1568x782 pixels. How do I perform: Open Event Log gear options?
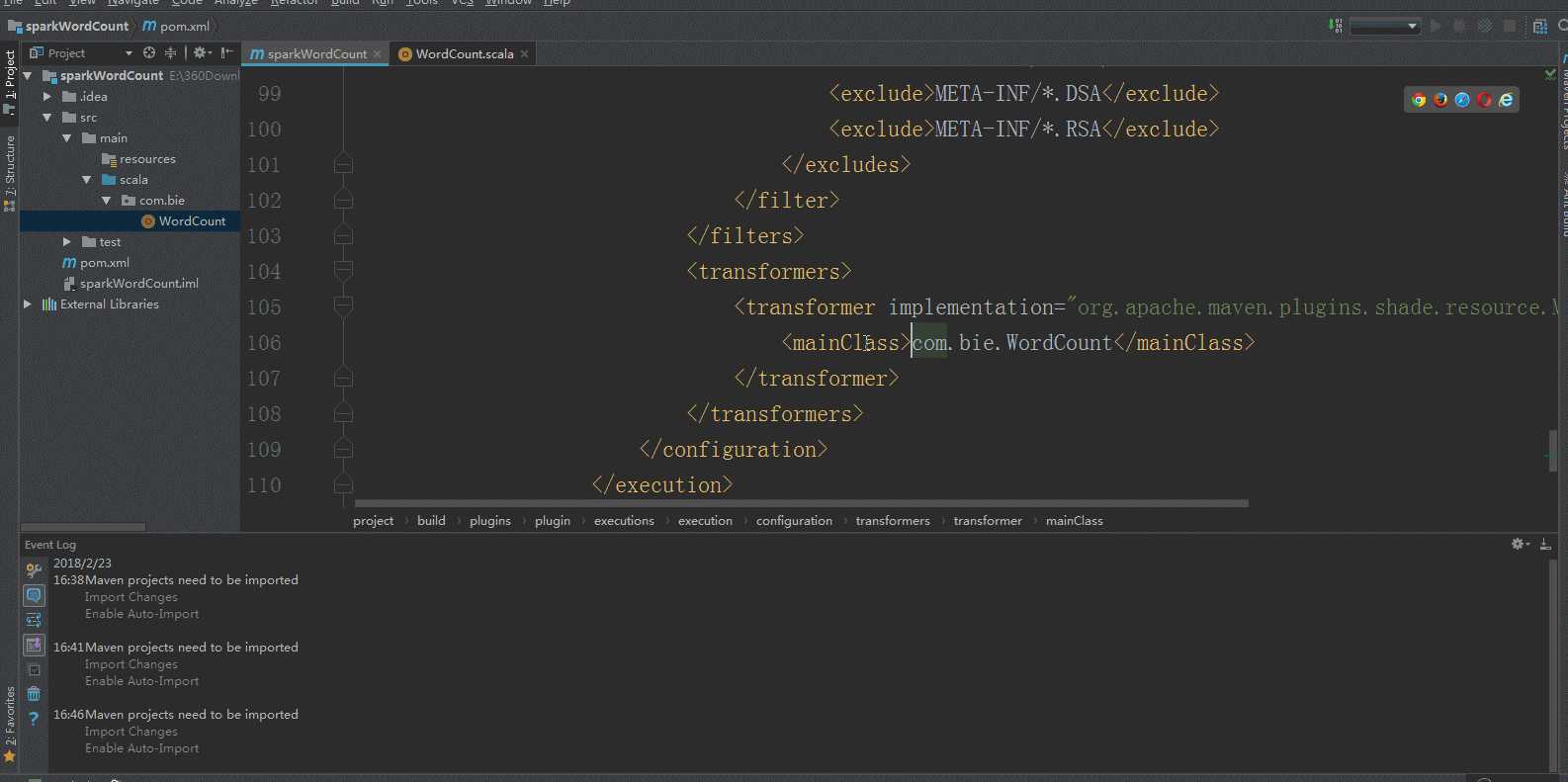(x=1521, y=545)
